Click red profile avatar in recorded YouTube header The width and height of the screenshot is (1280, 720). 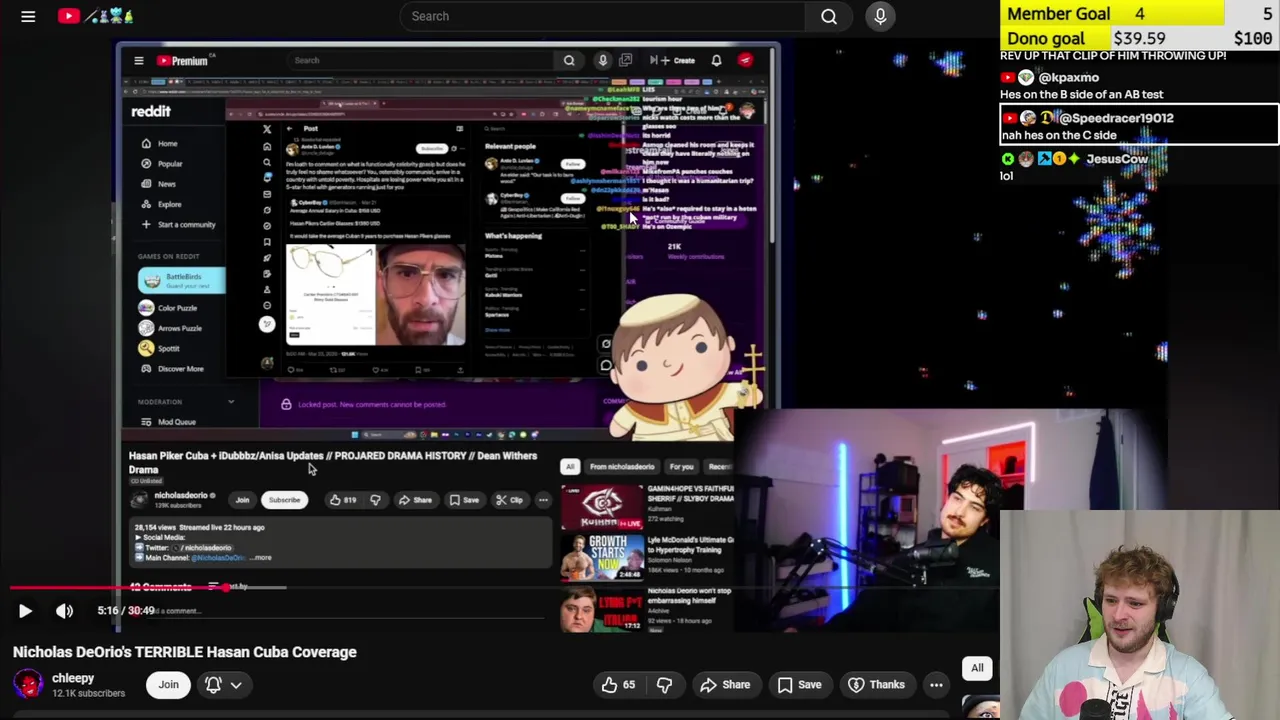[x=745, y=61]
